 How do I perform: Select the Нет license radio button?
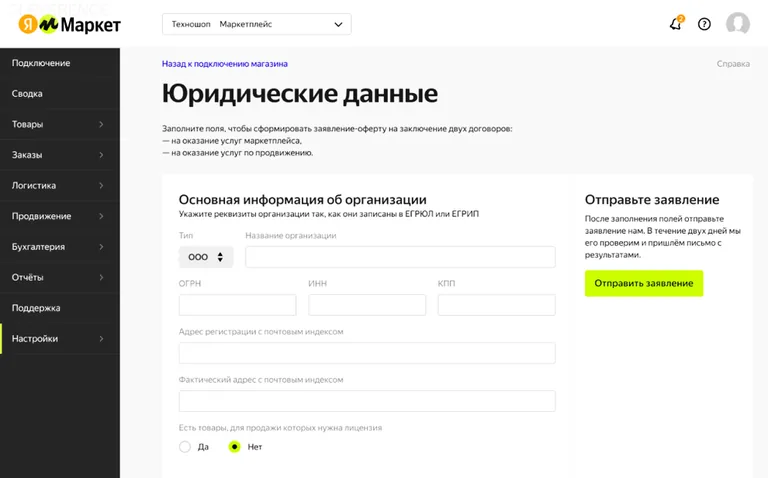[235, 447]
